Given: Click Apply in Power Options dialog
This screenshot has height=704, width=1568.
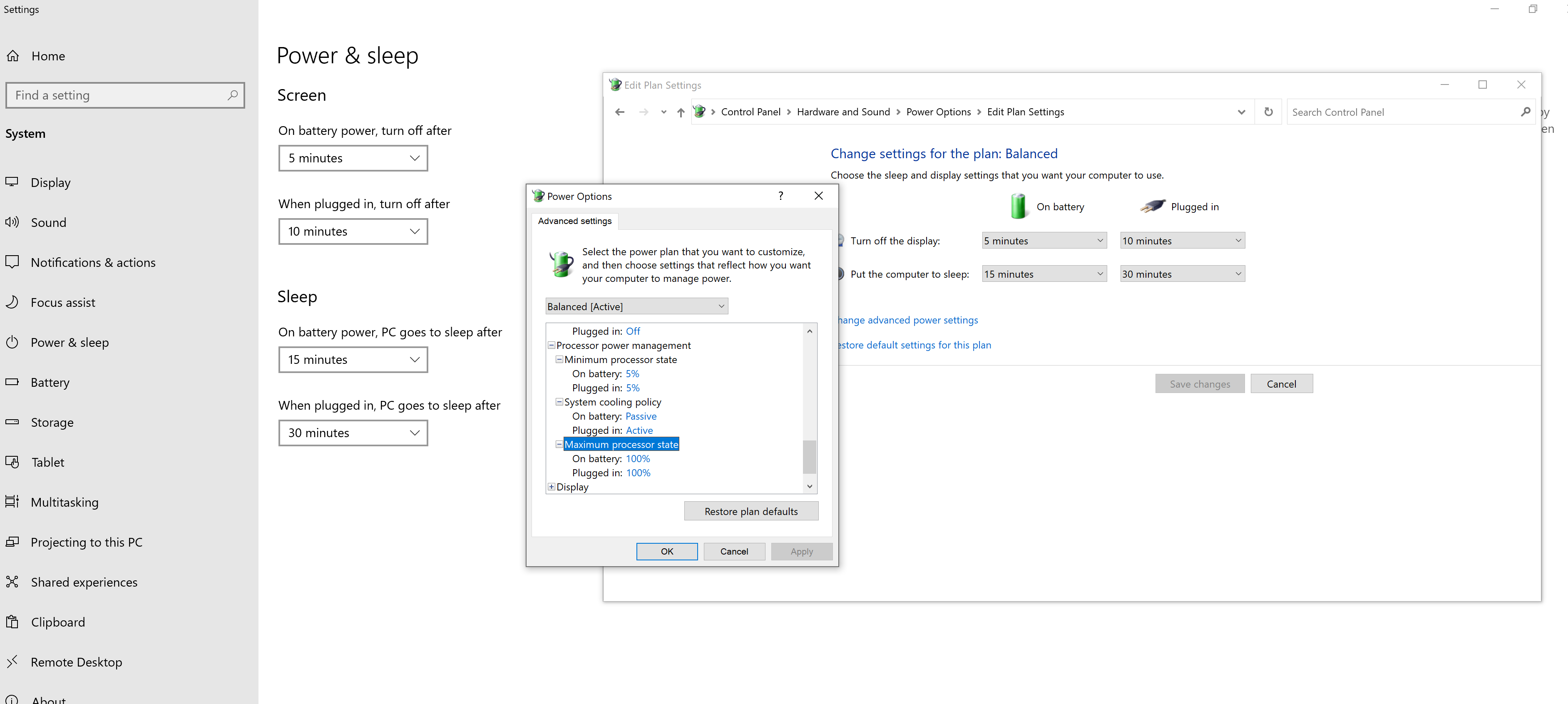Looking at the screenshot, I should tap(802, 552).
